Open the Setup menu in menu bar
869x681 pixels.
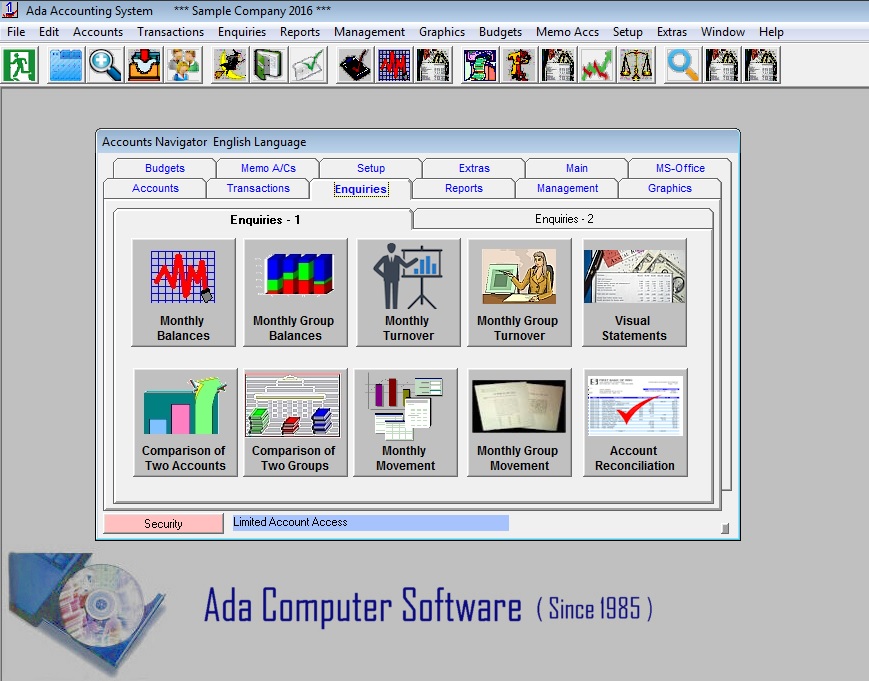point(628,32)
